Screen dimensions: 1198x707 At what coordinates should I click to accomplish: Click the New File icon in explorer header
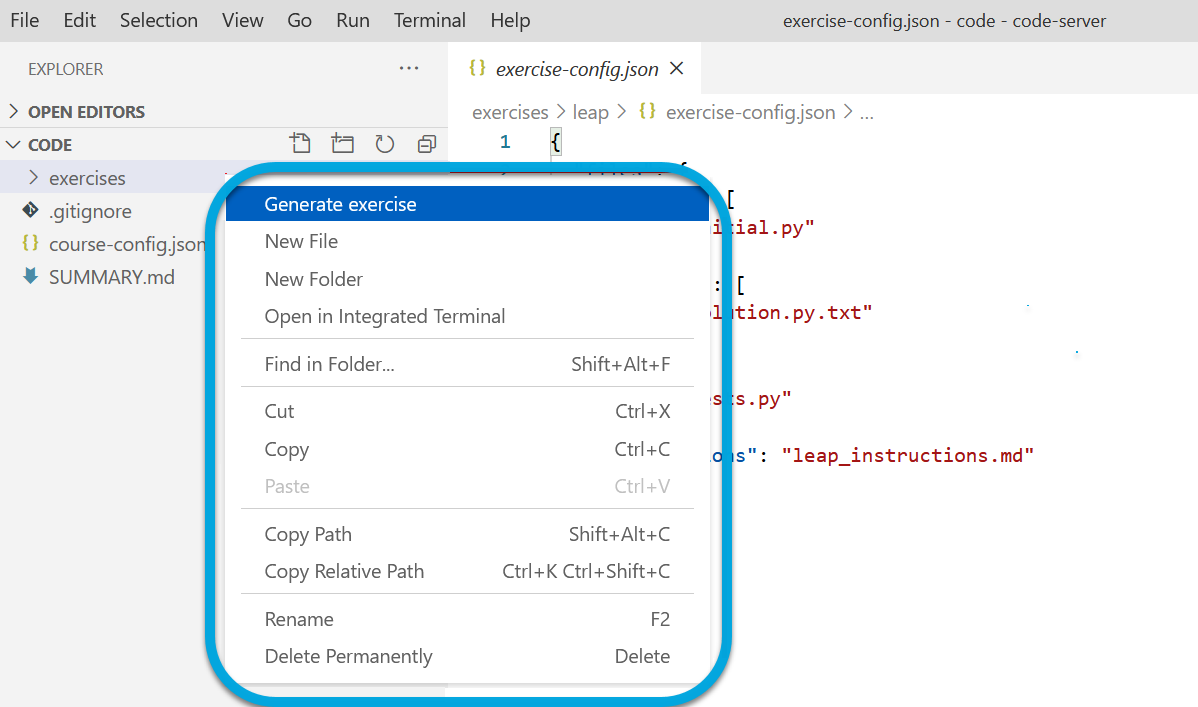pyautogui.click(x=299, y=144)
